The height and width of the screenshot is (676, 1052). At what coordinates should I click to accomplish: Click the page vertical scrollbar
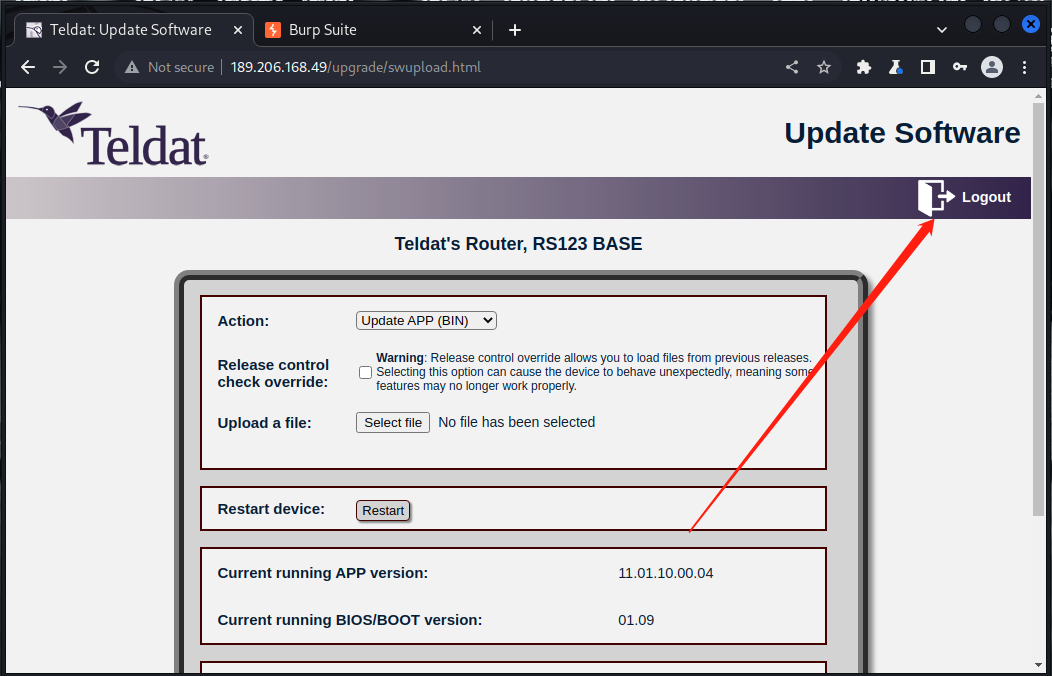click(1039, 308)
